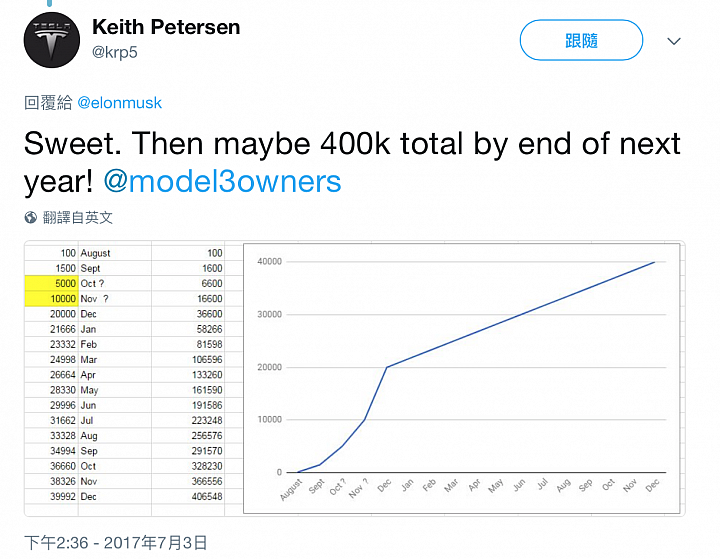Click the 跟隨 follow button
The height and width of the screenshot is (559, 720).
point(581,40)
